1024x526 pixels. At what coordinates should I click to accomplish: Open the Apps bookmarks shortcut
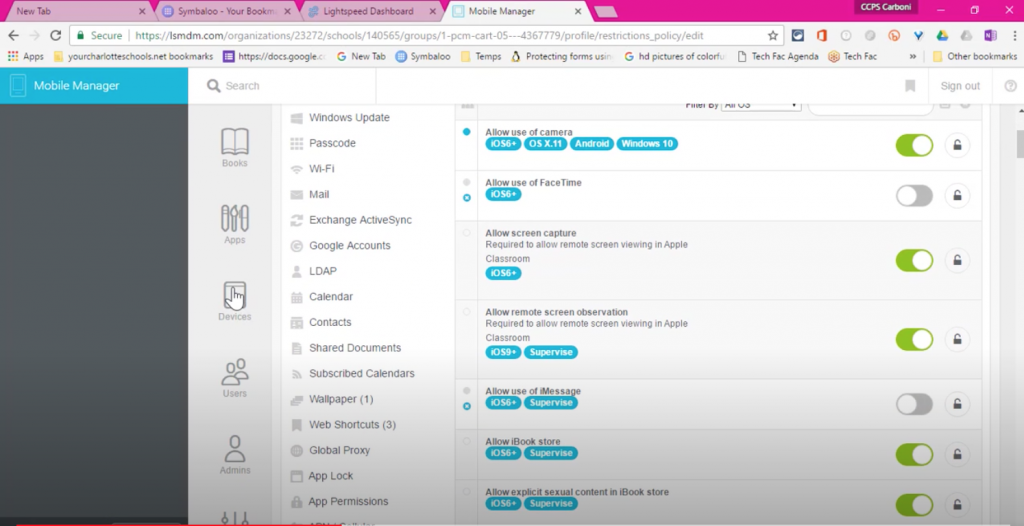coord(25,56)
